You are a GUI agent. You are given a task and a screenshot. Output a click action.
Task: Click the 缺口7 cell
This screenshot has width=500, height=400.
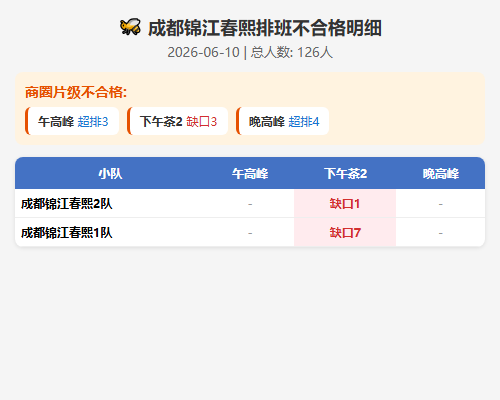pos(345,232)
